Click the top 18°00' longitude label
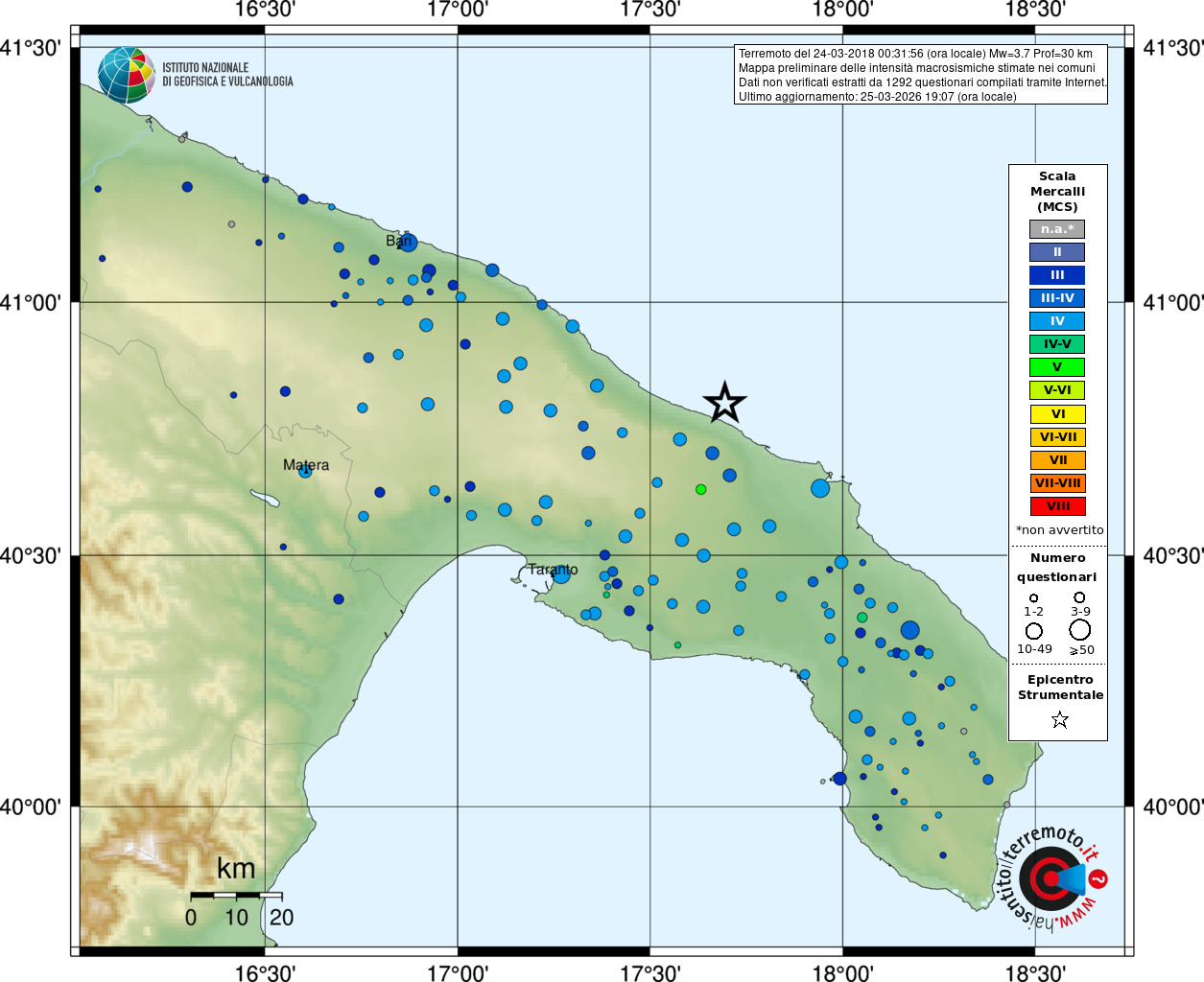 (x=842, y=10)
